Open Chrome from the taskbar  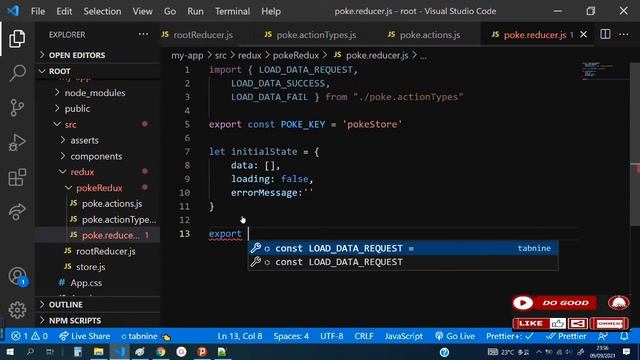pos(160,352)
